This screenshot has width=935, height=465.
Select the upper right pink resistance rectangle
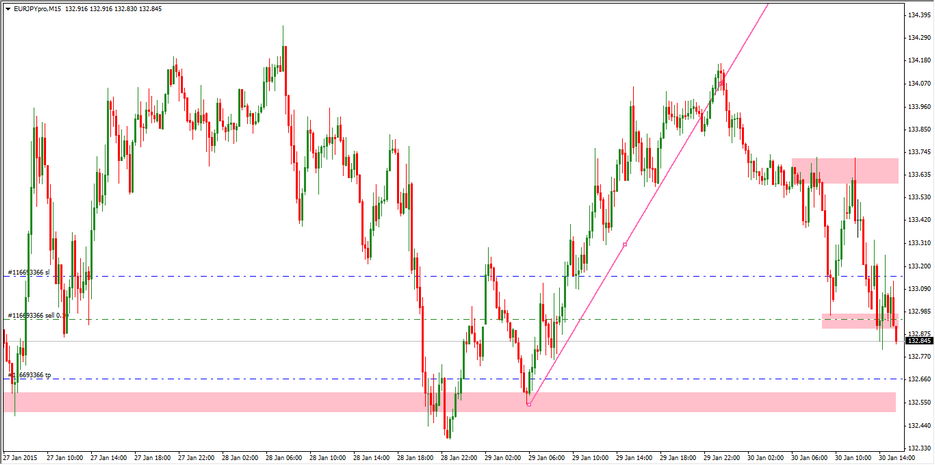click(845, 170)
